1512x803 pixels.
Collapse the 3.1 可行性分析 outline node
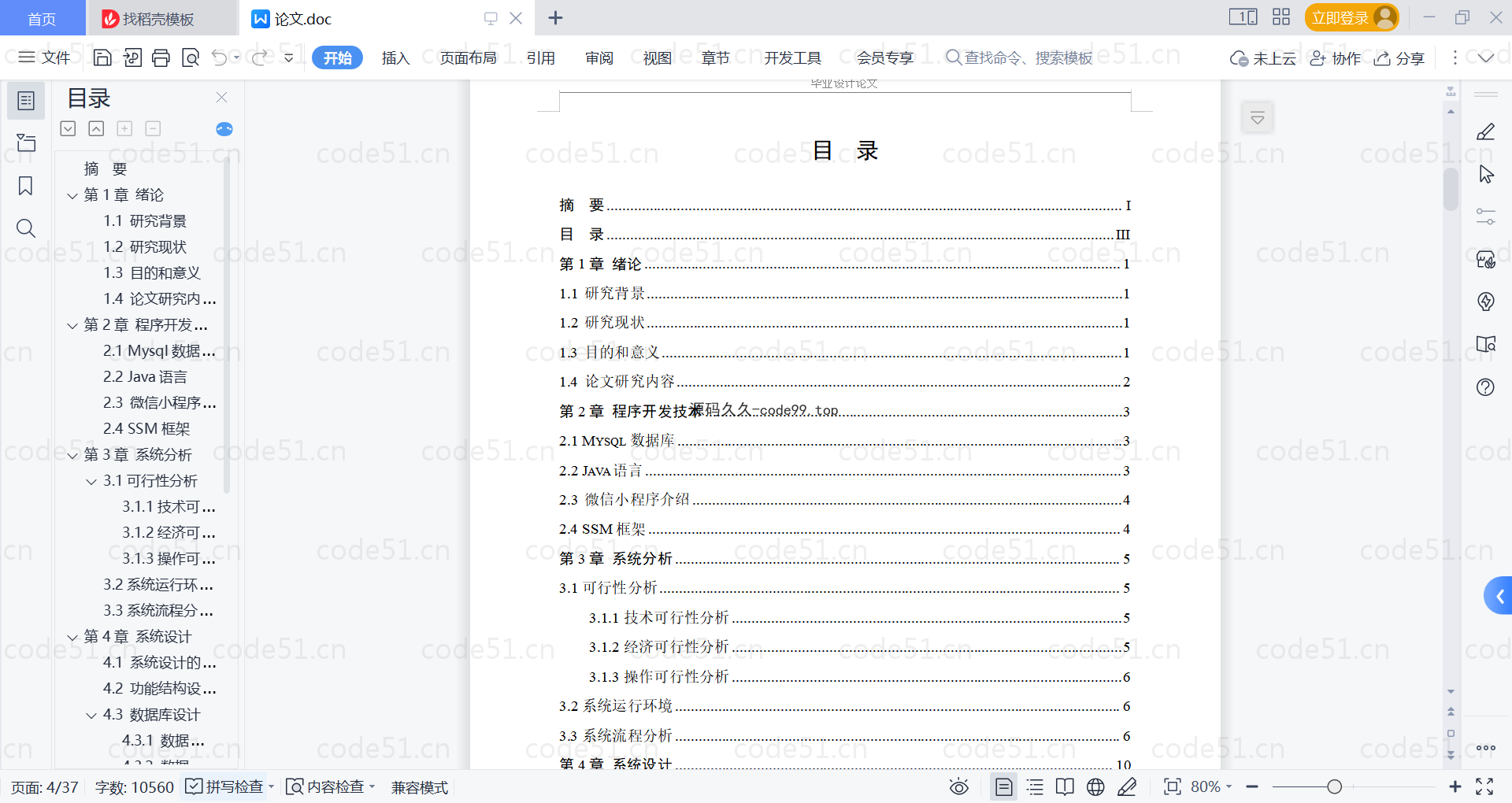tap(91, 481)
